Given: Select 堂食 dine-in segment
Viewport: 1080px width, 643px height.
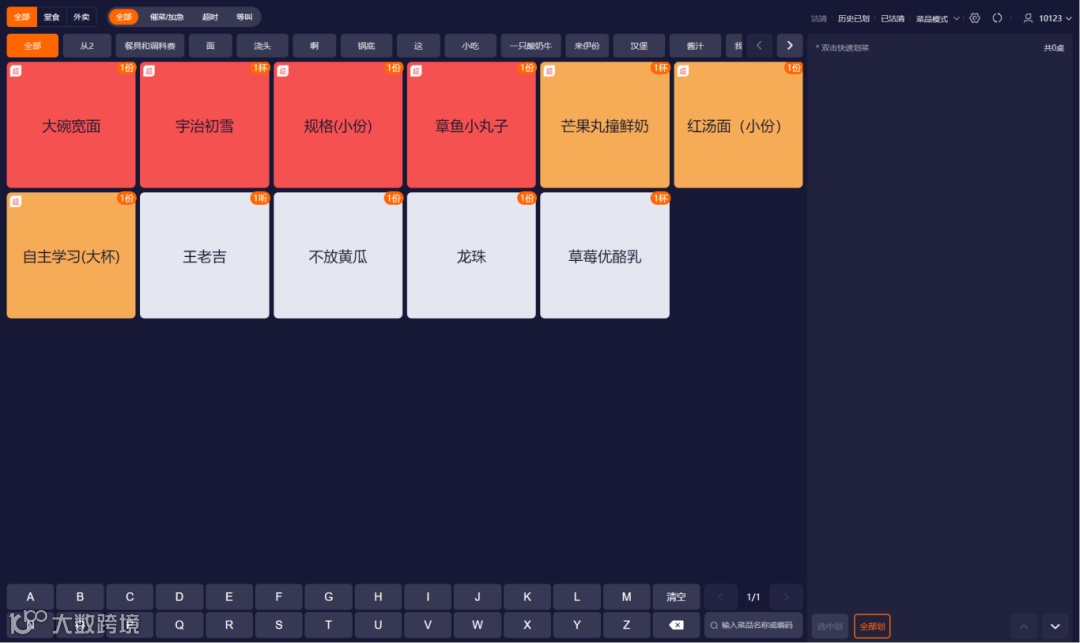Looking at the screenshot, I should click(52, 17).
